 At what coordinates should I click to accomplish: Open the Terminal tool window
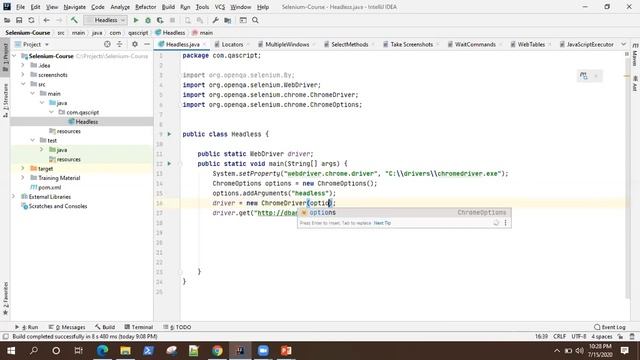pyautogui.click(x=138, y=327)
